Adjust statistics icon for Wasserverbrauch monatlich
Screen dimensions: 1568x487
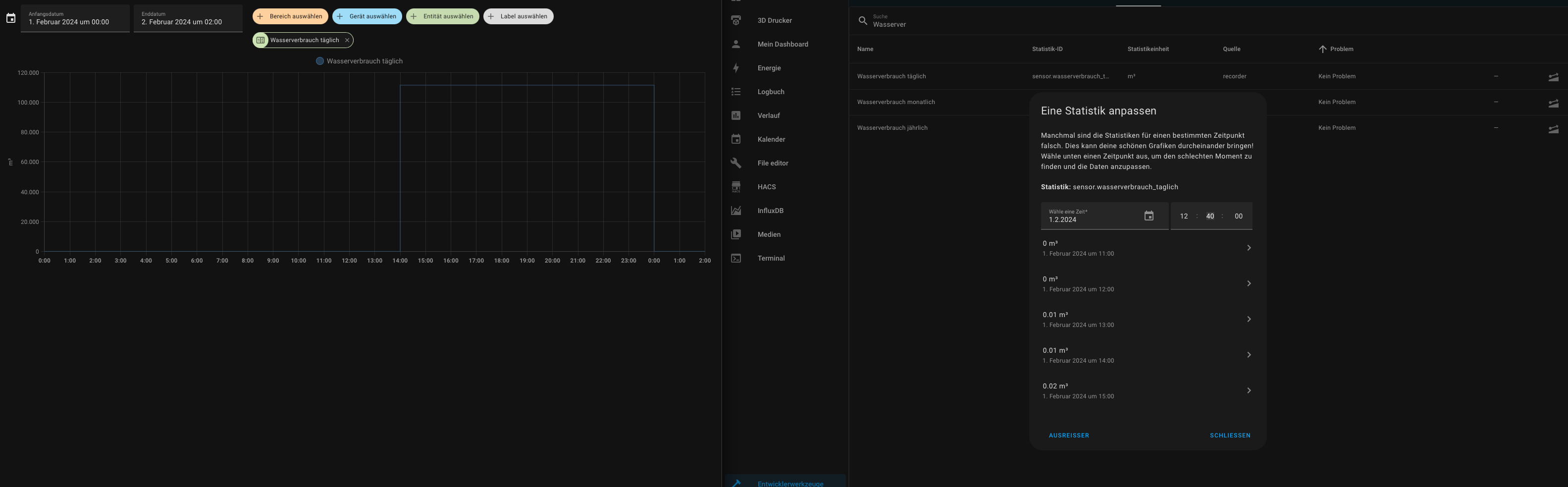tap(1553, 103)
